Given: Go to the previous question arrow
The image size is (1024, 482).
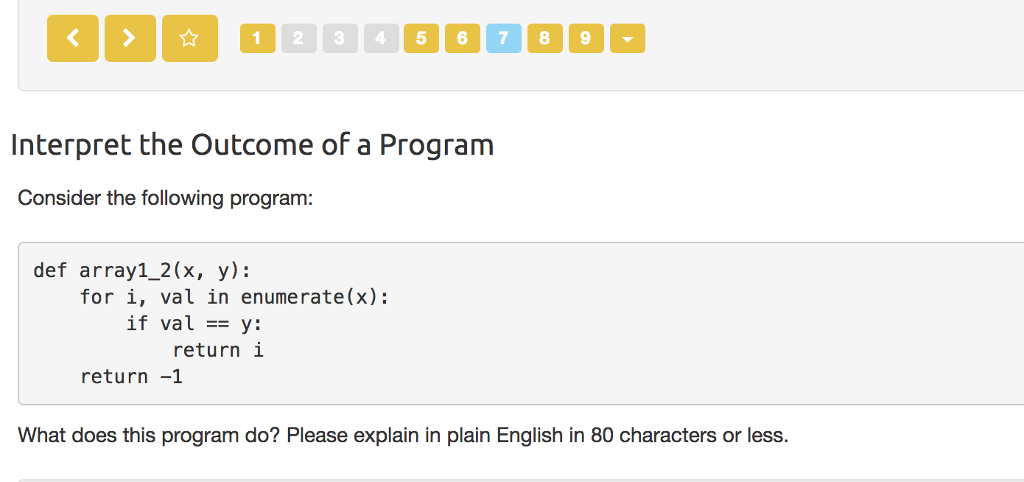Looking at the screenshot, I should [x=73, y=39].
